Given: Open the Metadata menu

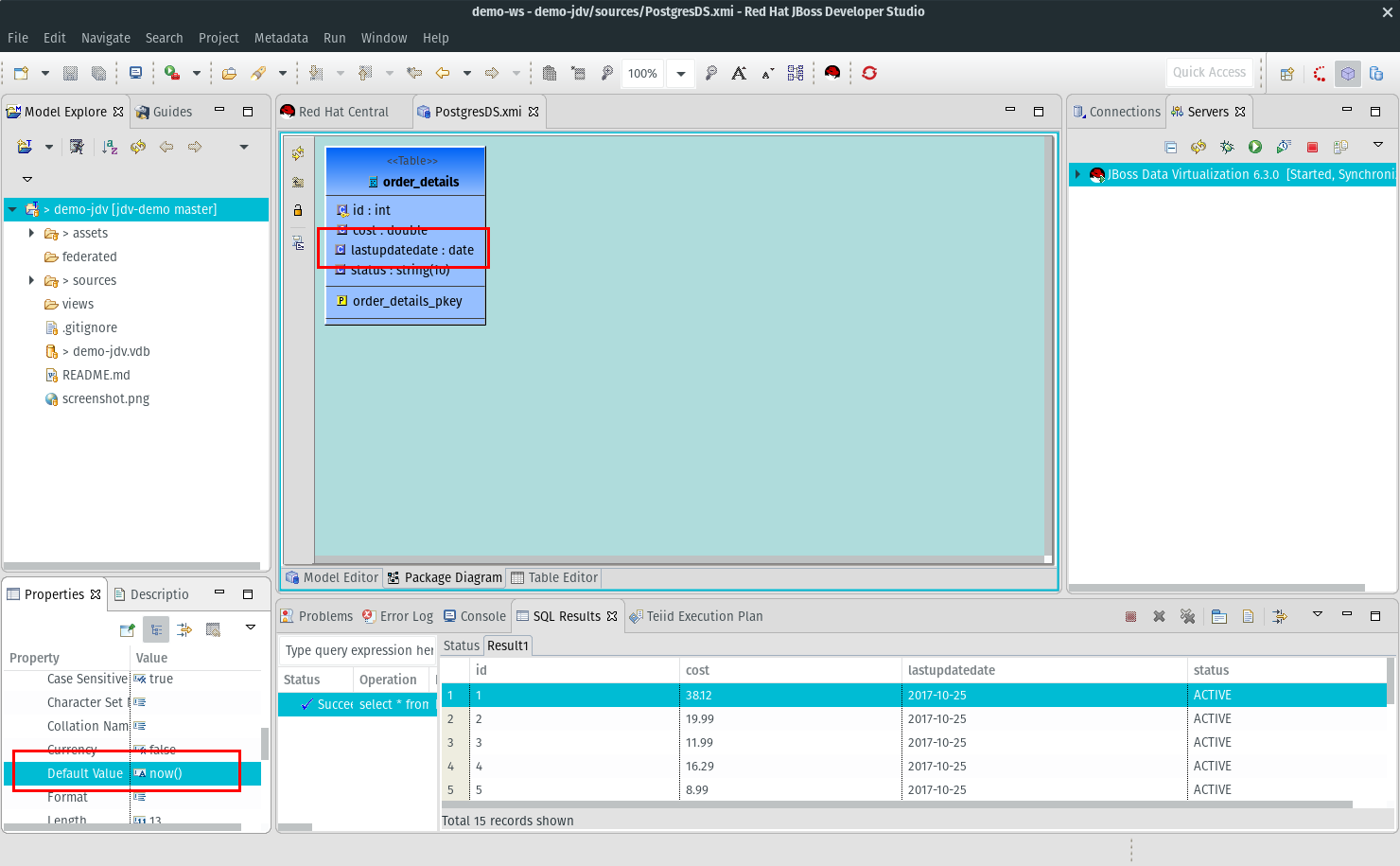Looking at the screenshot, I should tap(281, 38).
